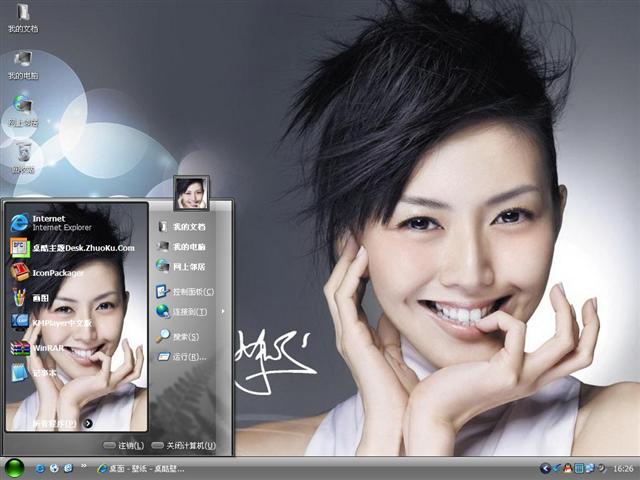This screenshot has height=480, width=640.
Task: Open 我的电脑 desktop icon
Action: point(23,62)
